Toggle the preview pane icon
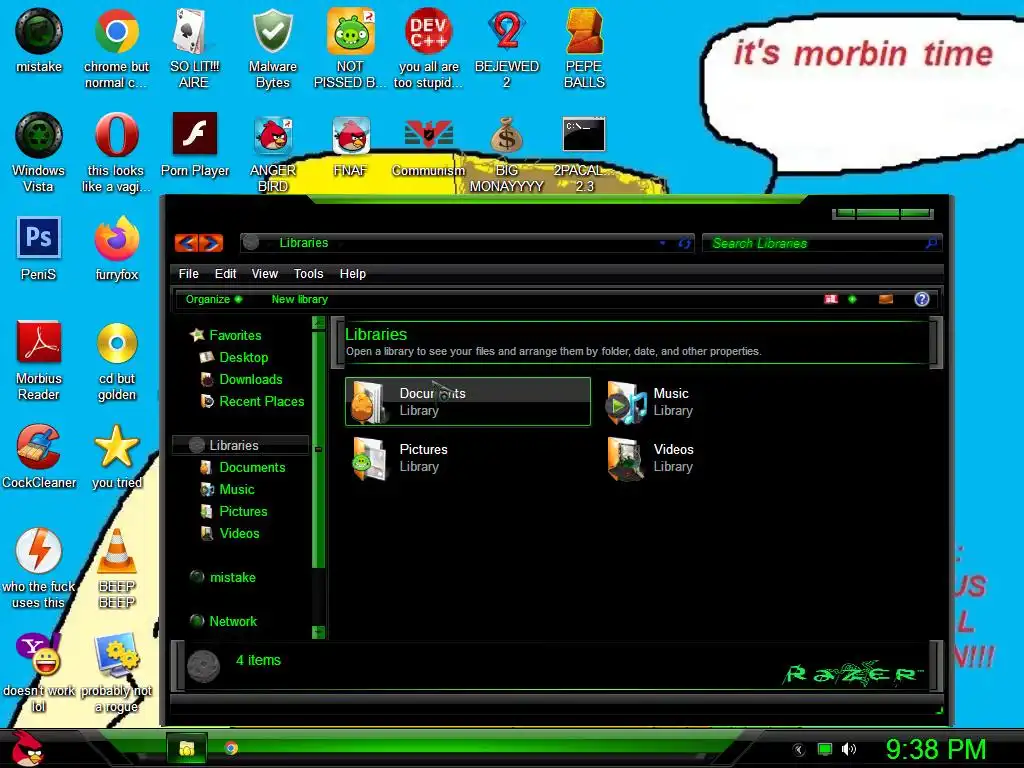The width and height of the screenshot is (1024, 768). point(886,299)
